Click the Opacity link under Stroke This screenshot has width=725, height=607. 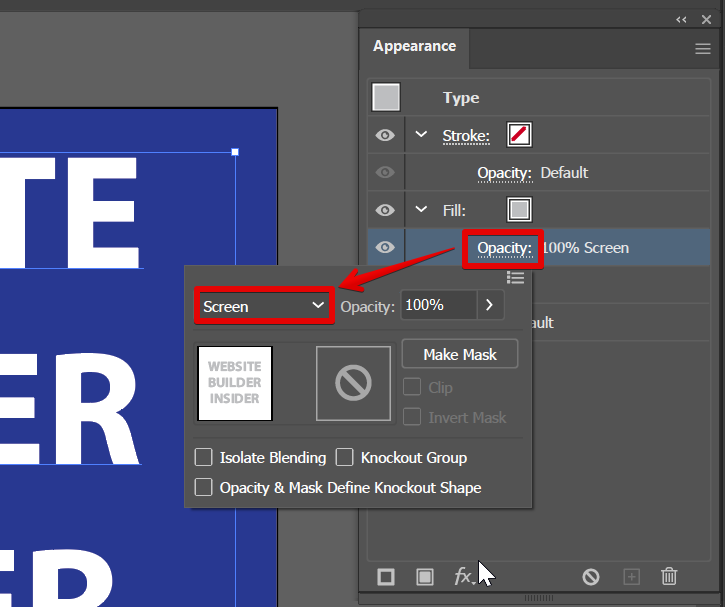point(504,173)
